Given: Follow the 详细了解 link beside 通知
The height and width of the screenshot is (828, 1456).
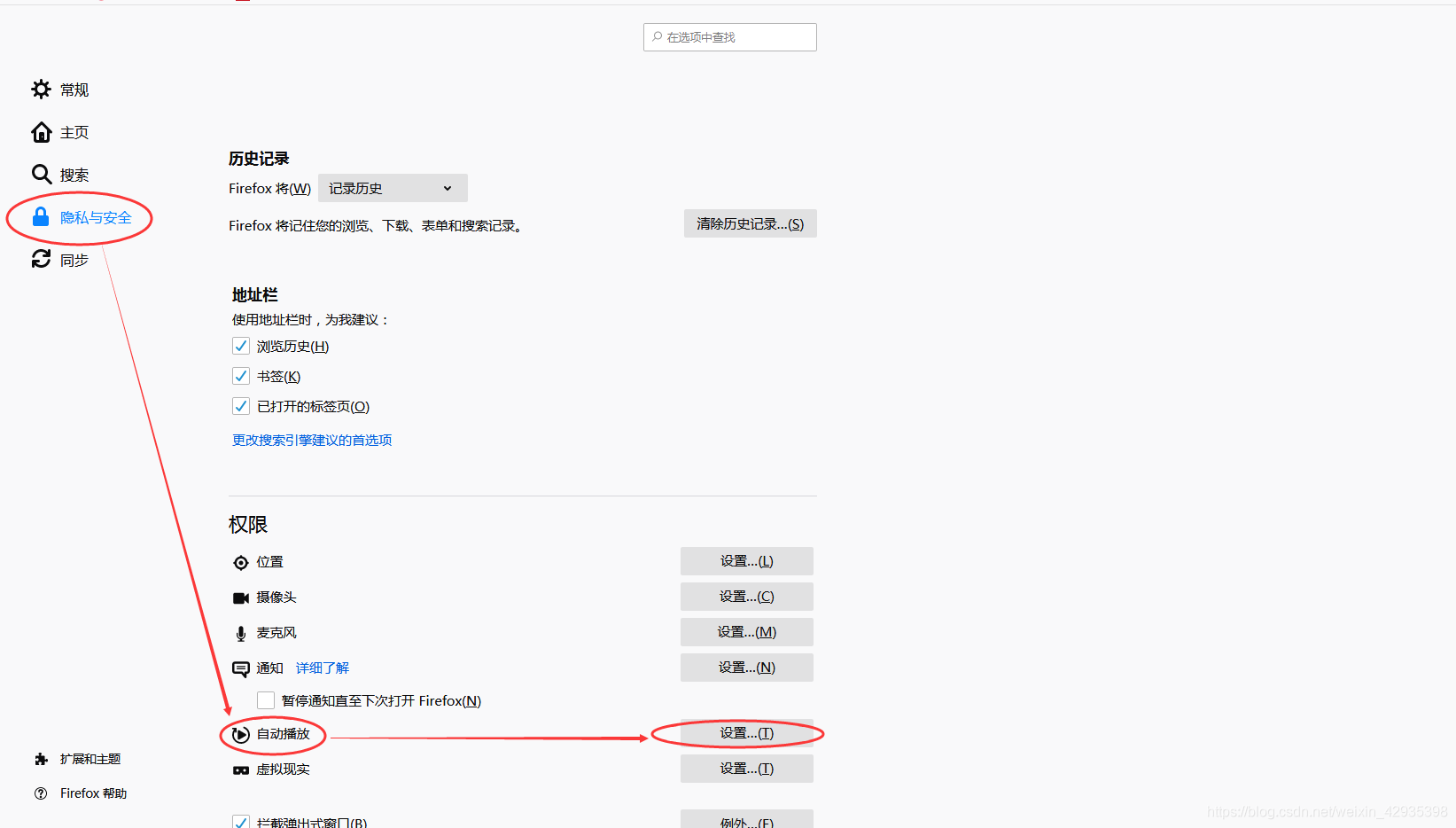Looking at the screenshot, I should pyautogui.click(x=323, y=668).
